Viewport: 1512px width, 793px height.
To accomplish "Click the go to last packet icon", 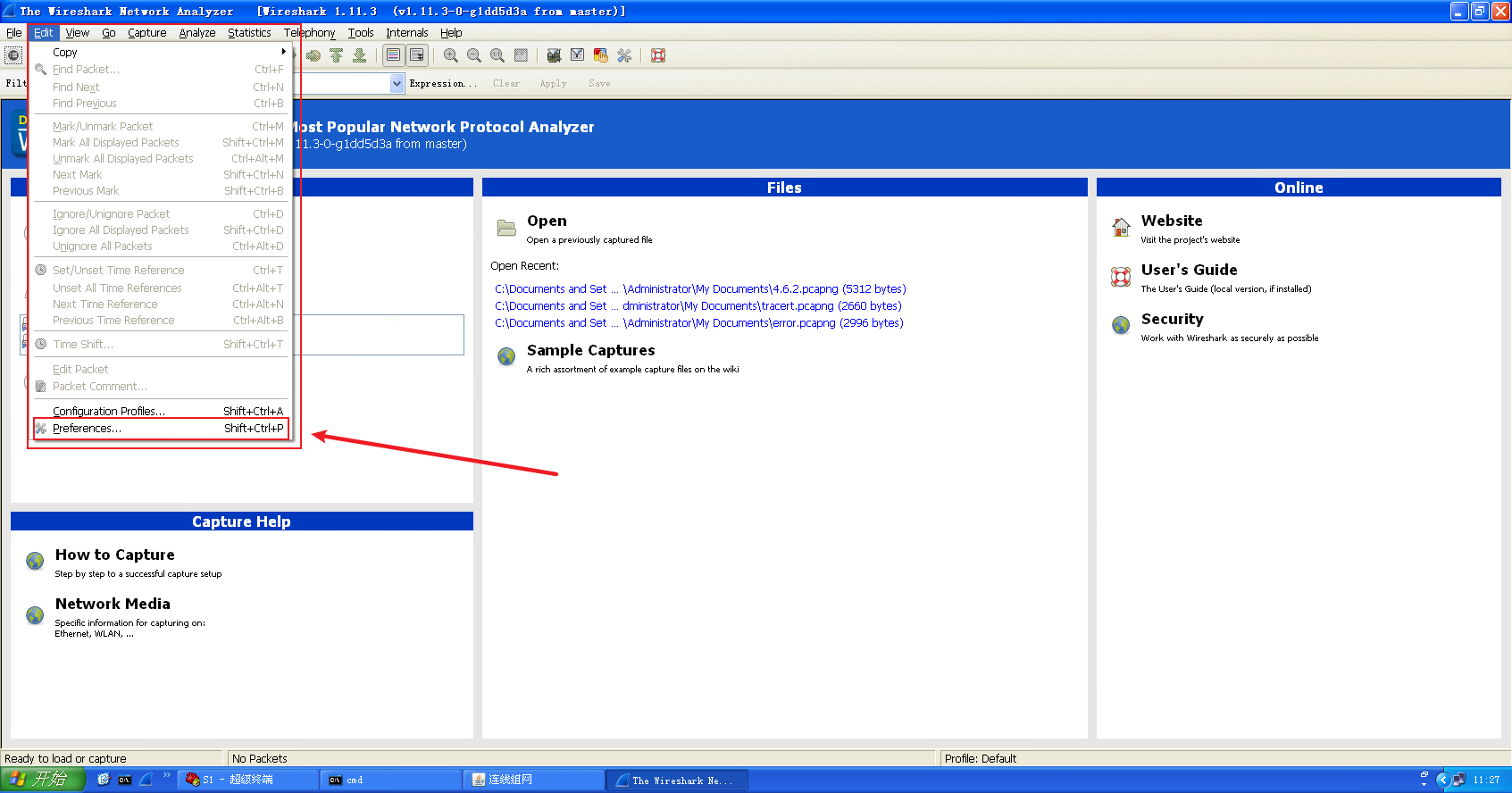I will click(359, 55).
